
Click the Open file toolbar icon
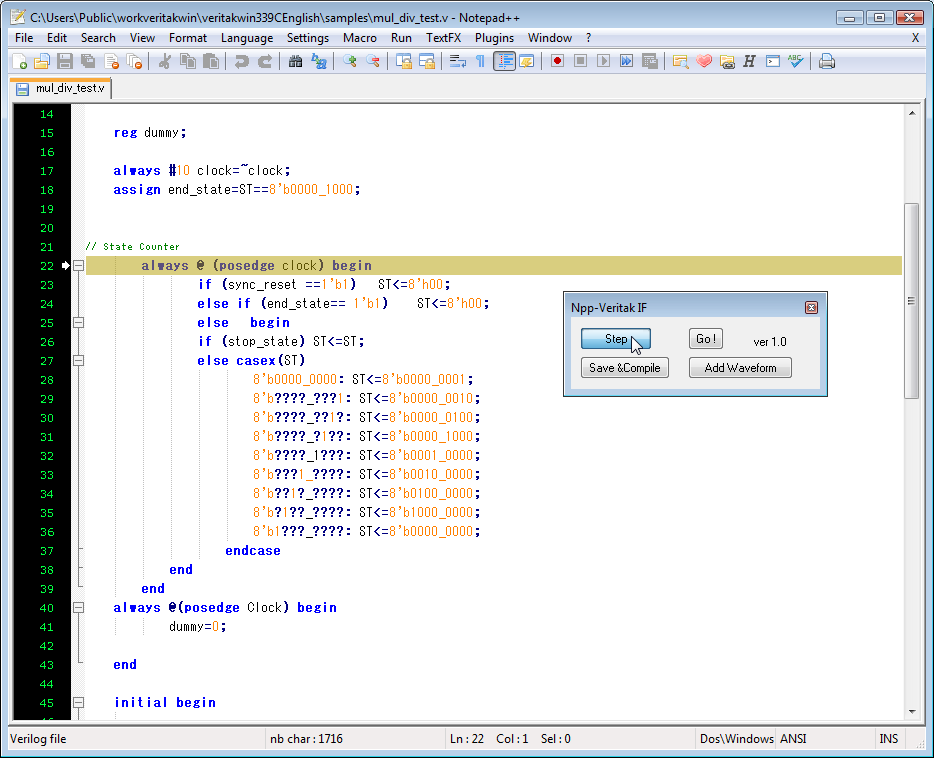point(42,61)
